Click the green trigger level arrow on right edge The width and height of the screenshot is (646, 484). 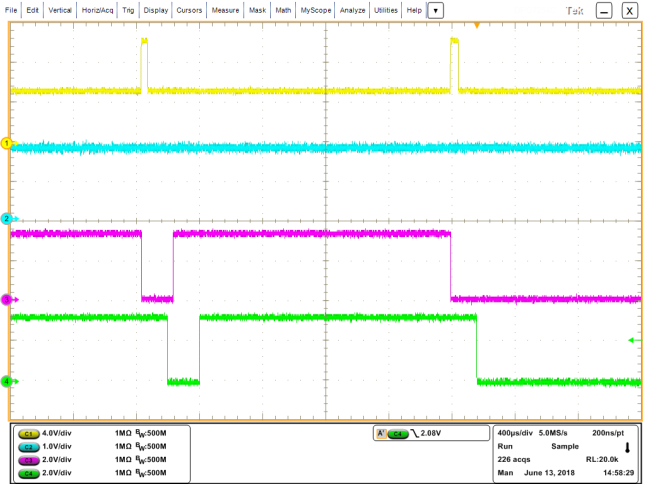click(632, 341)
